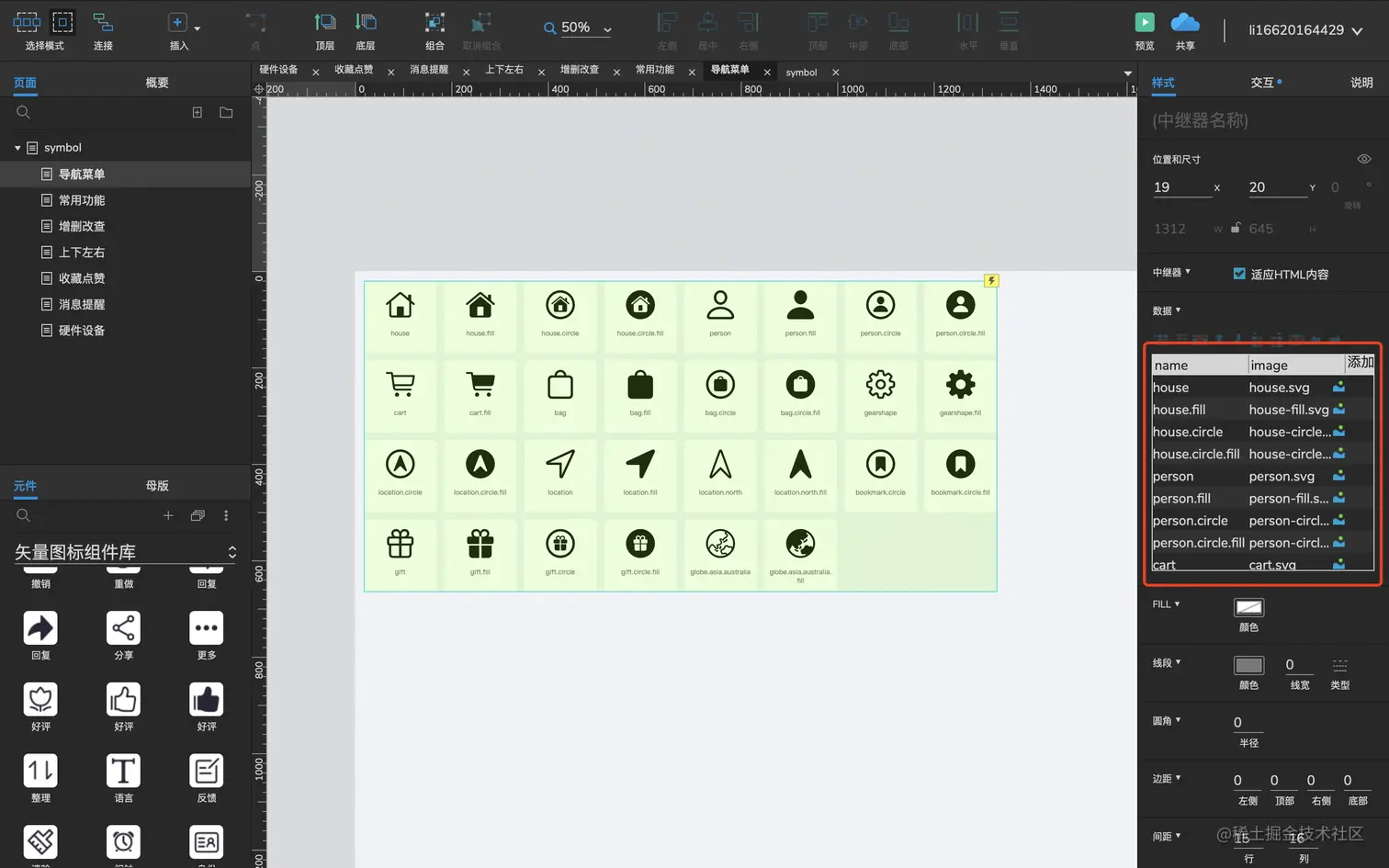Switch to the 说明 notes tab

(x=1361, y=83)
